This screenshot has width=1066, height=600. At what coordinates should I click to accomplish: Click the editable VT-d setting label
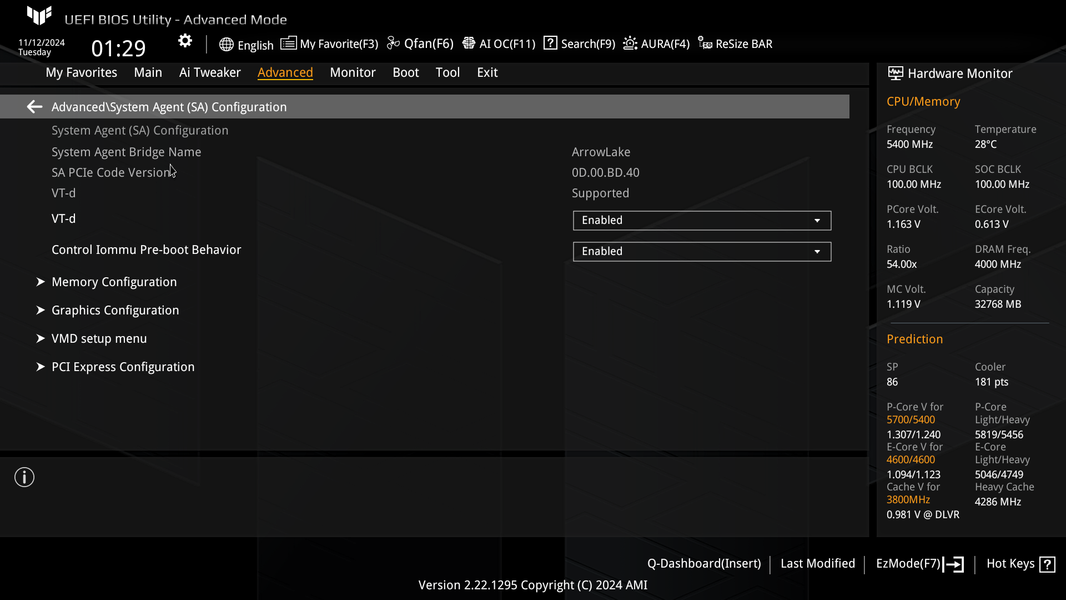[x=63, y=219]
